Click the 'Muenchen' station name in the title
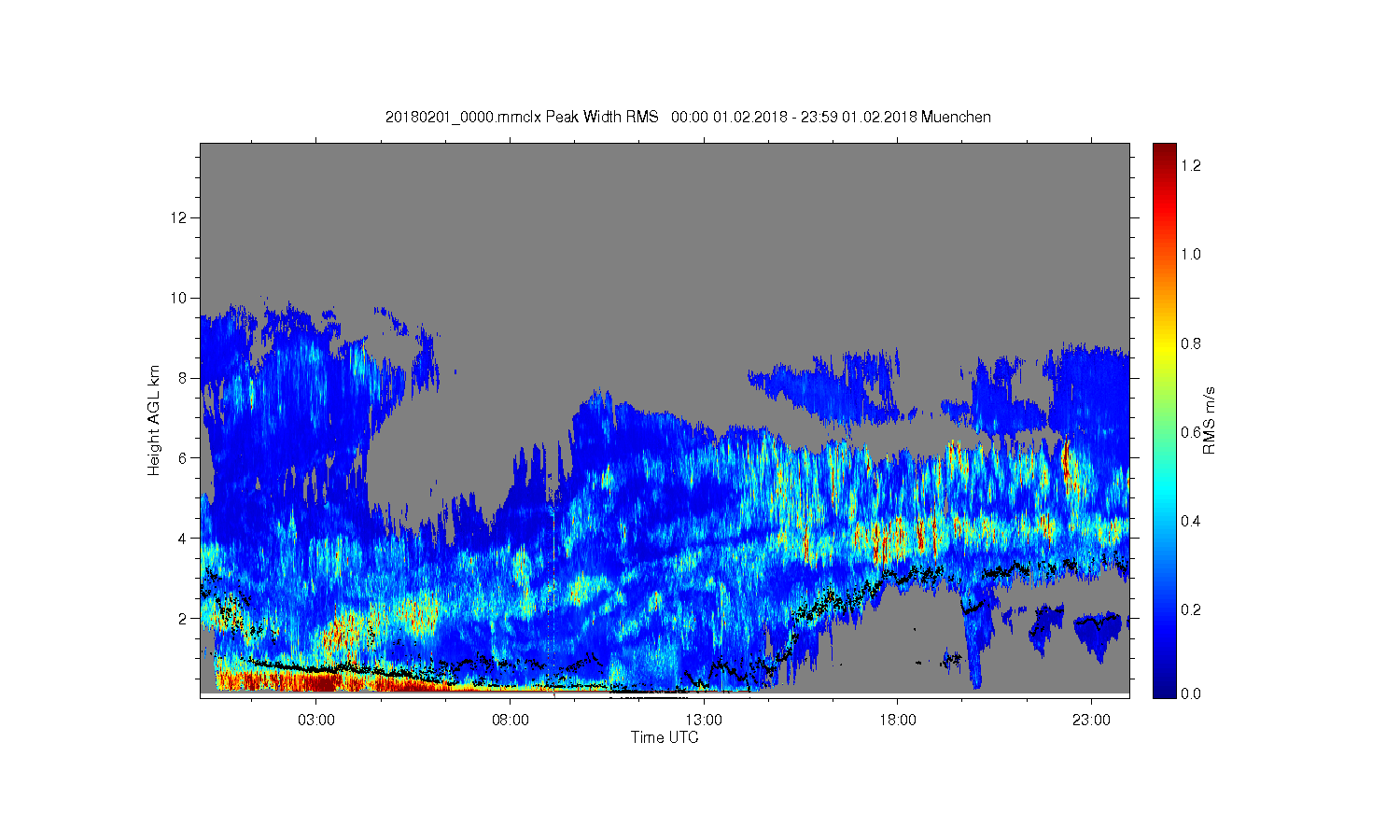1400x840 pixels. (956, 117)
